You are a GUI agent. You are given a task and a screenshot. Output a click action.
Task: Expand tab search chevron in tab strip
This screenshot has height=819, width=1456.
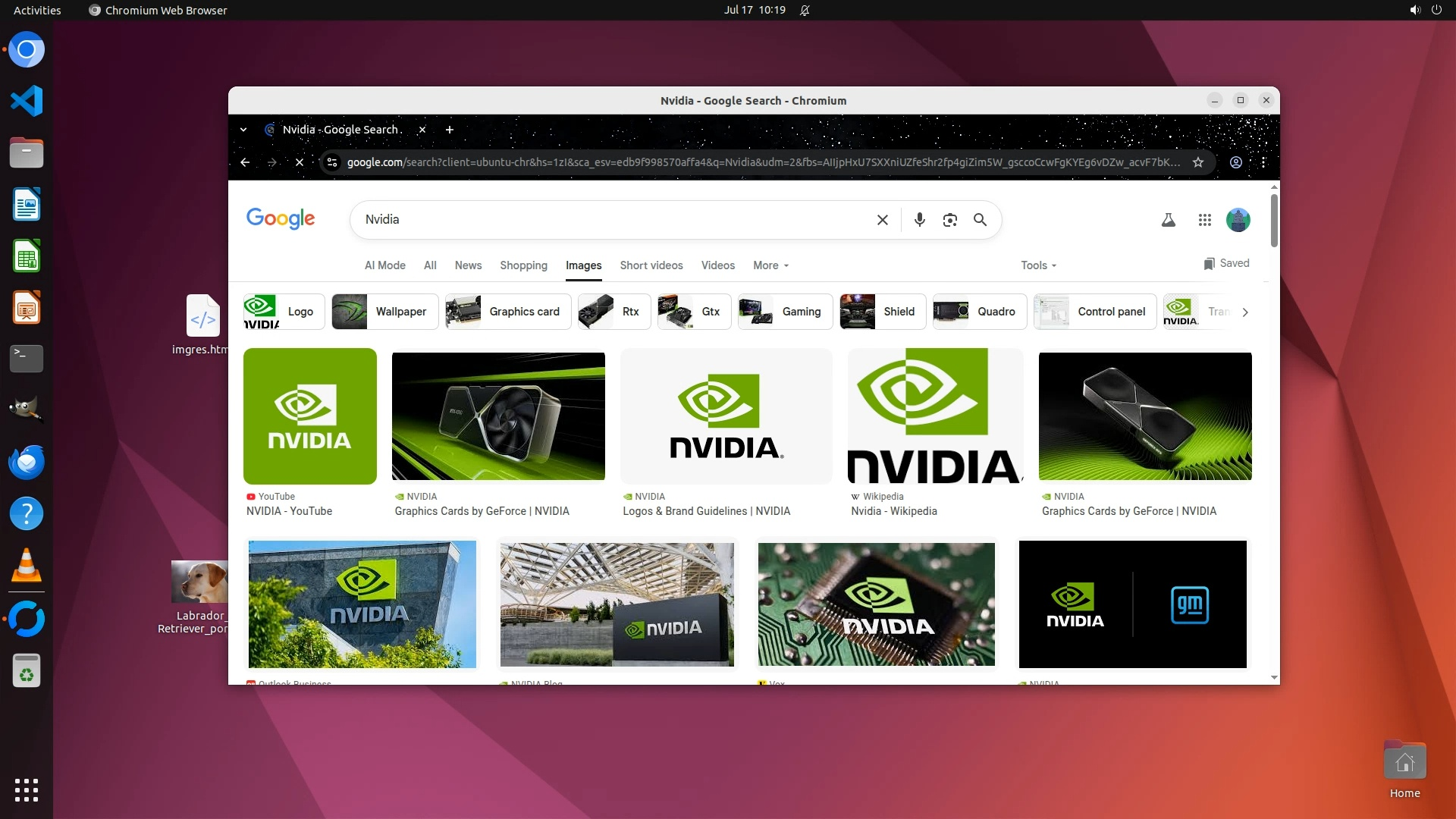(x=243, y=130)
